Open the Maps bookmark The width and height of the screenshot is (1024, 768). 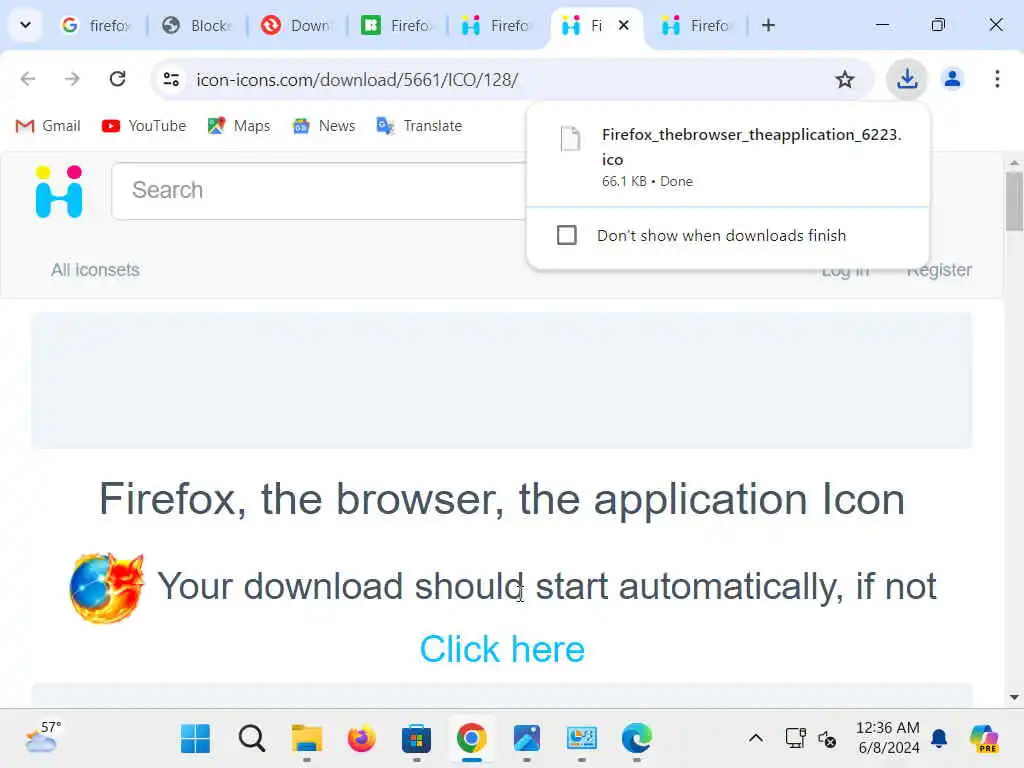click(238, 125)
